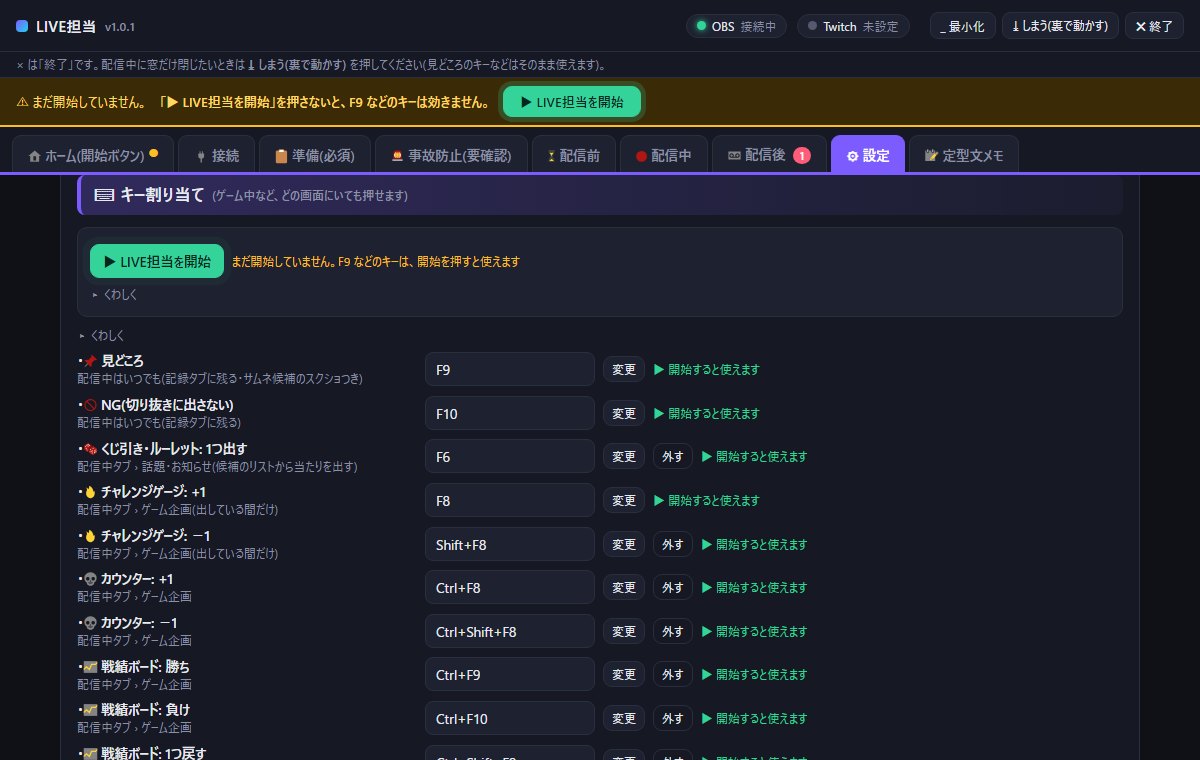Select the 配信前 tab
1200x760 pixels.
point(573,155)
